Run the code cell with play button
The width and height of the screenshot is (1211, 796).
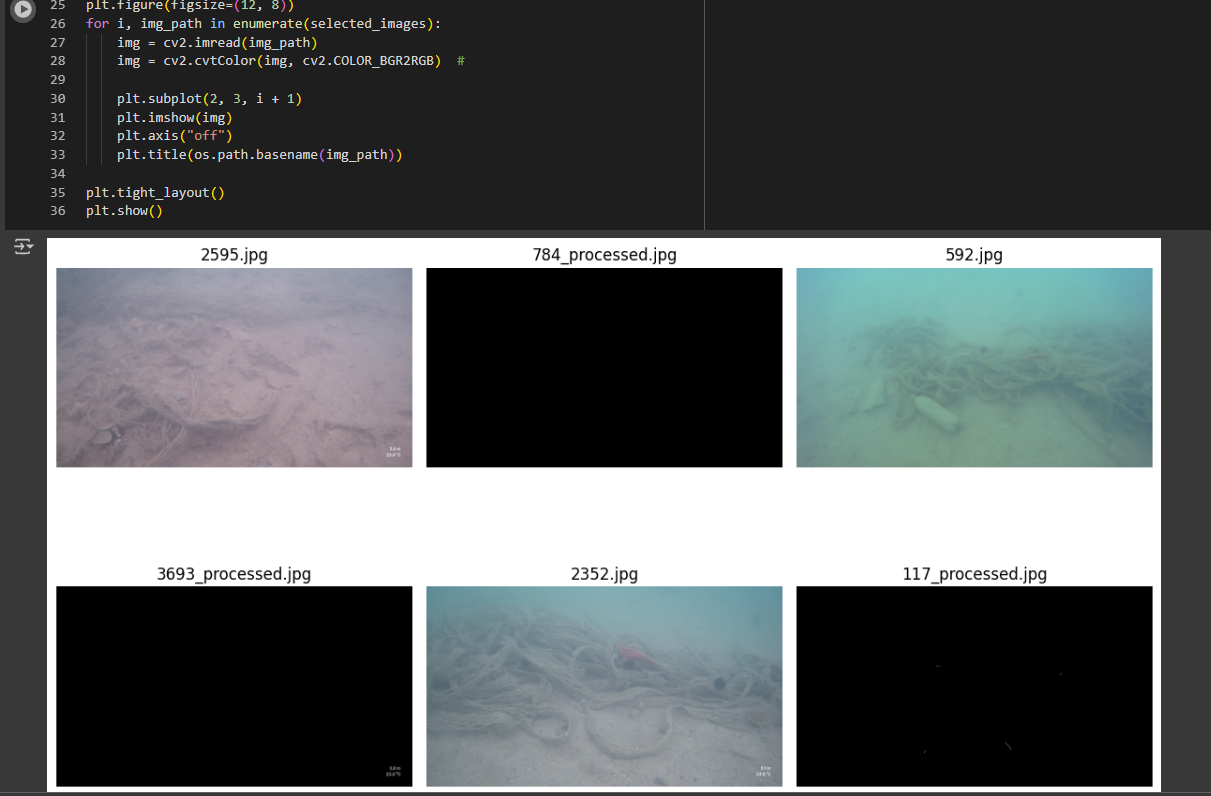point(23,7)
